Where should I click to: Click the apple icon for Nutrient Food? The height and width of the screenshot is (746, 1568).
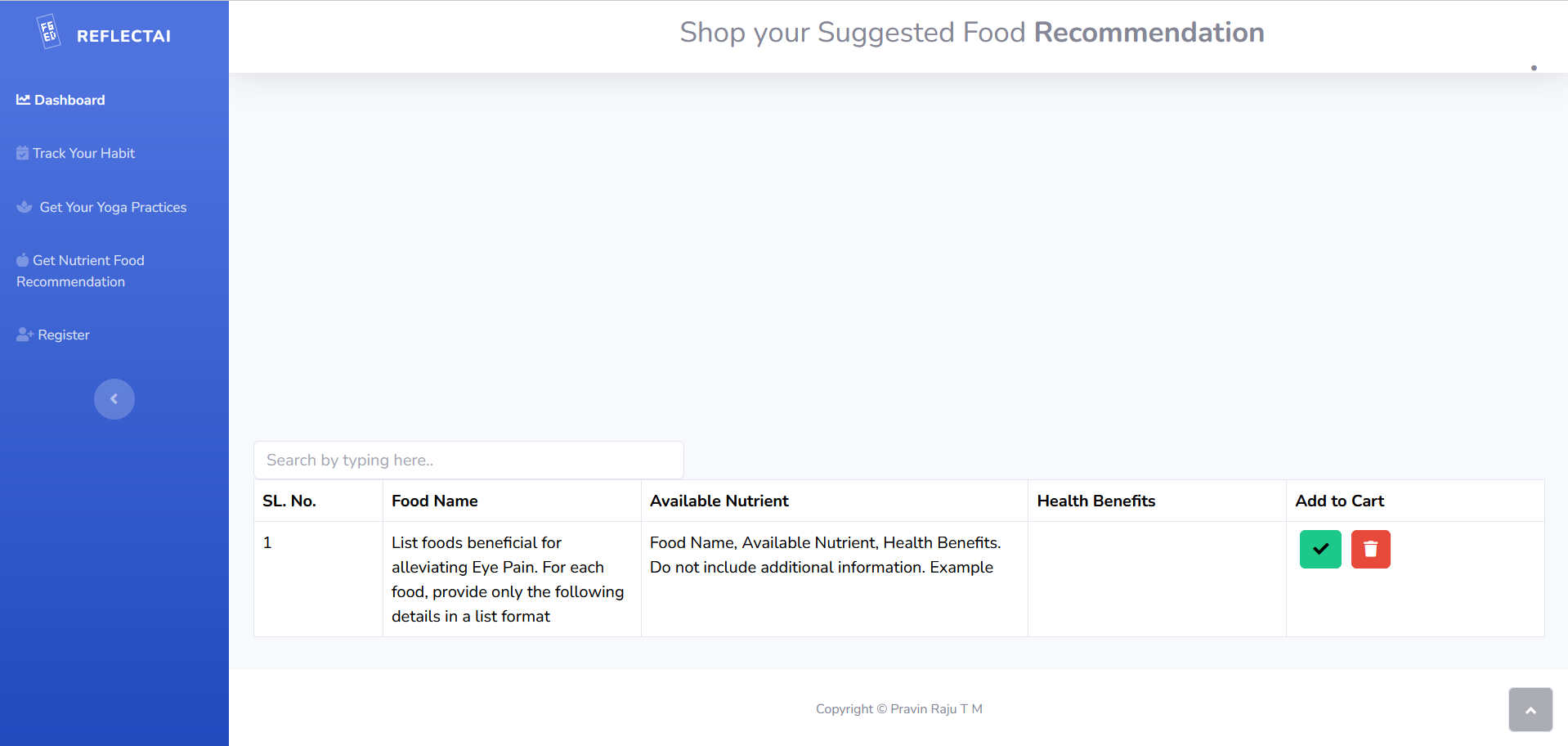tap(22, 260)
